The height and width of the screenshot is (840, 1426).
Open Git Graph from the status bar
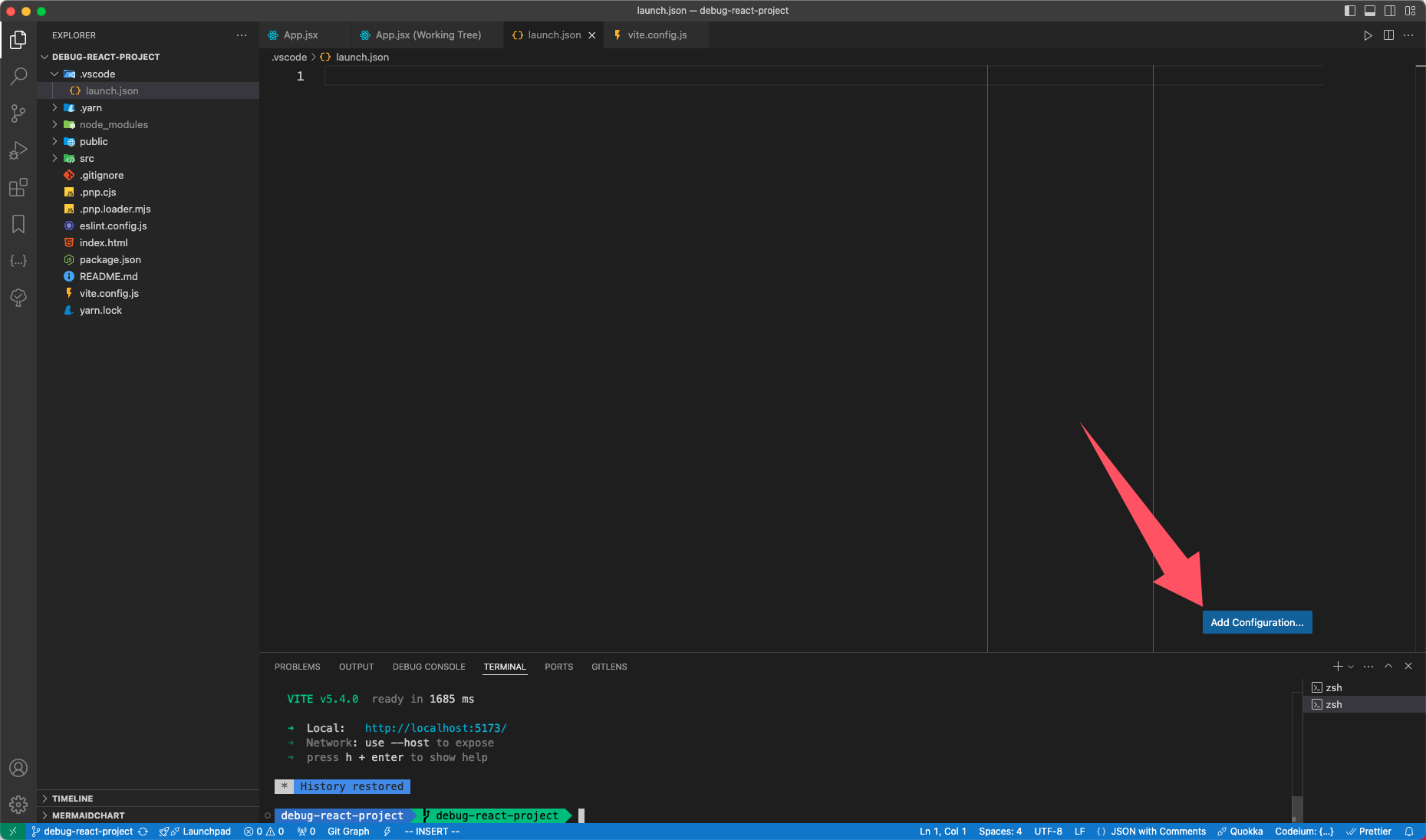[x=349, y=831]
